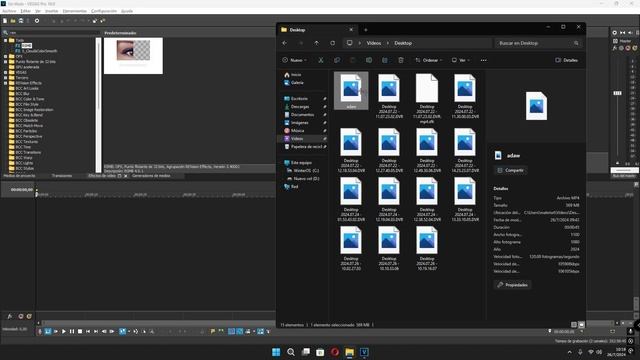This screenshot has height=360, width=640.
Task: Select the adaw file in File Explorer
Action: click(351, 91)
